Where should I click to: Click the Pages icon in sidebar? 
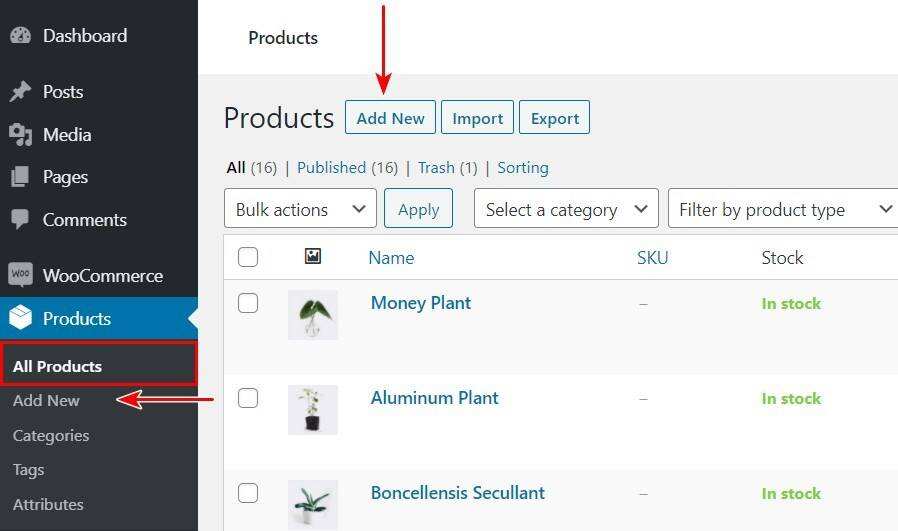pyautogui.click(x=21, y=177)
